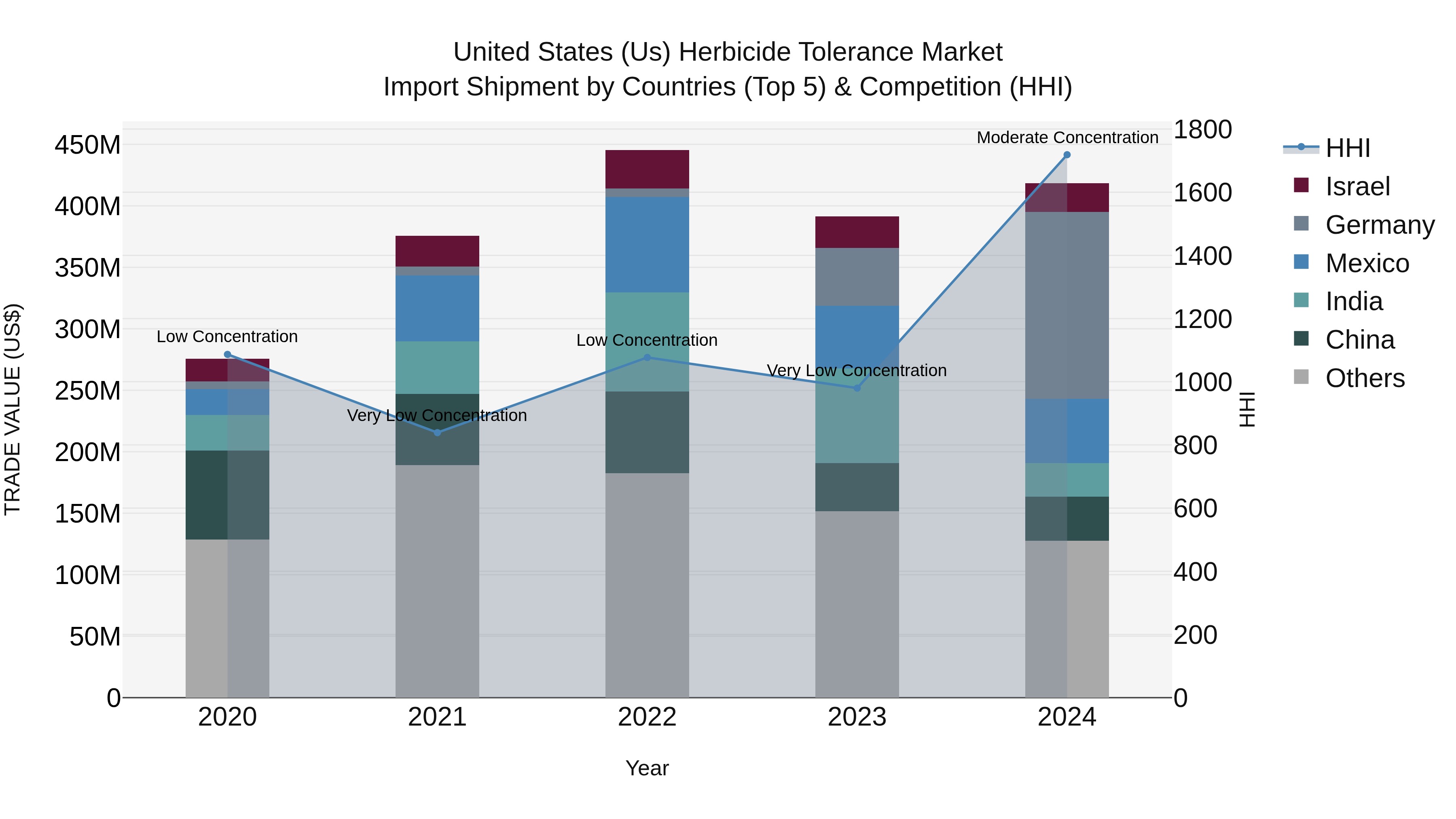This screenshot has height=819, width=1456.
Task: Click the HHI data point for 2021
Action: coord(438,432)
